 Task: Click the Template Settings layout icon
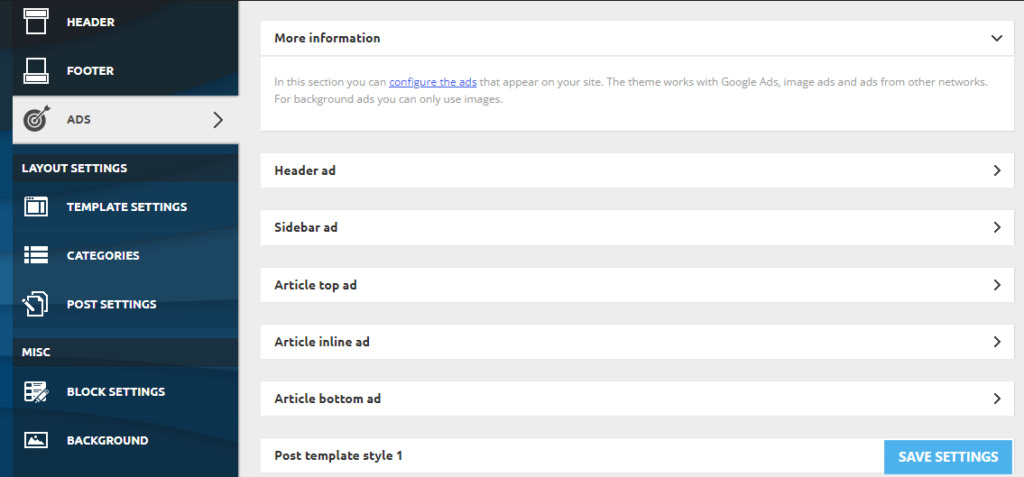pos(36,206)
